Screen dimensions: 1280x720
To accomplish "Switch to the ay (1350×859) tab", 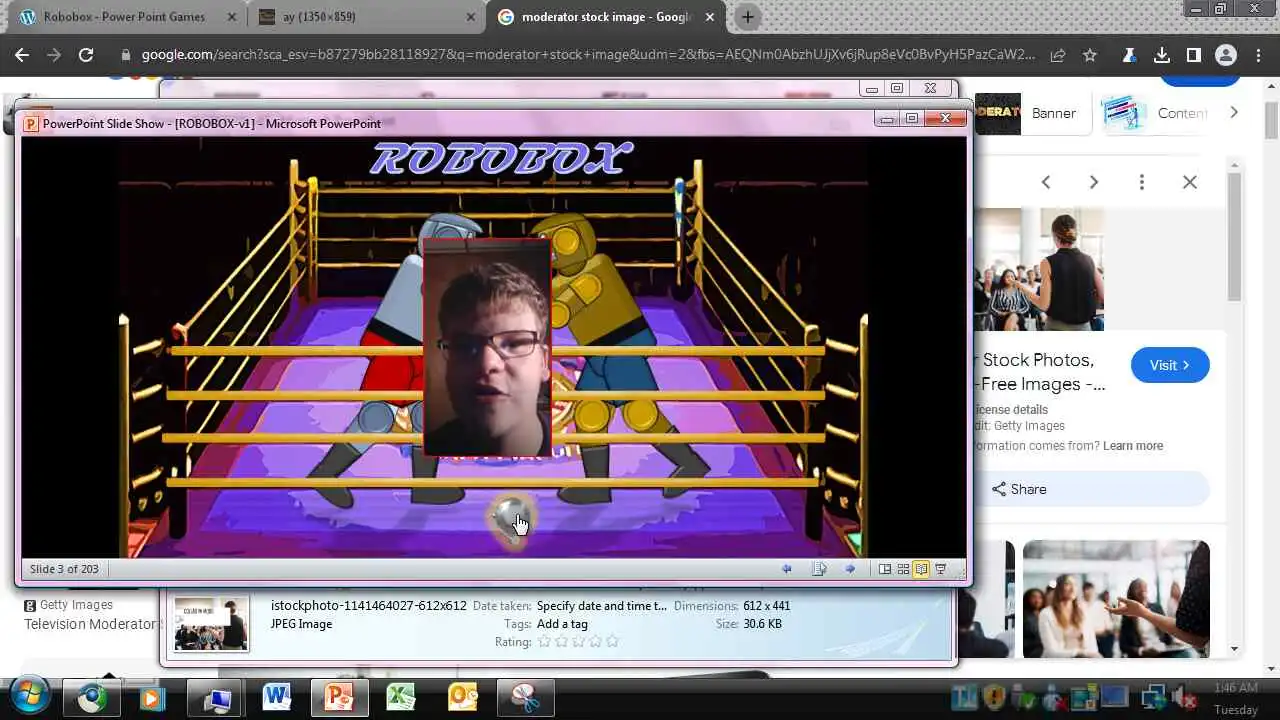I will pos(365,17).
